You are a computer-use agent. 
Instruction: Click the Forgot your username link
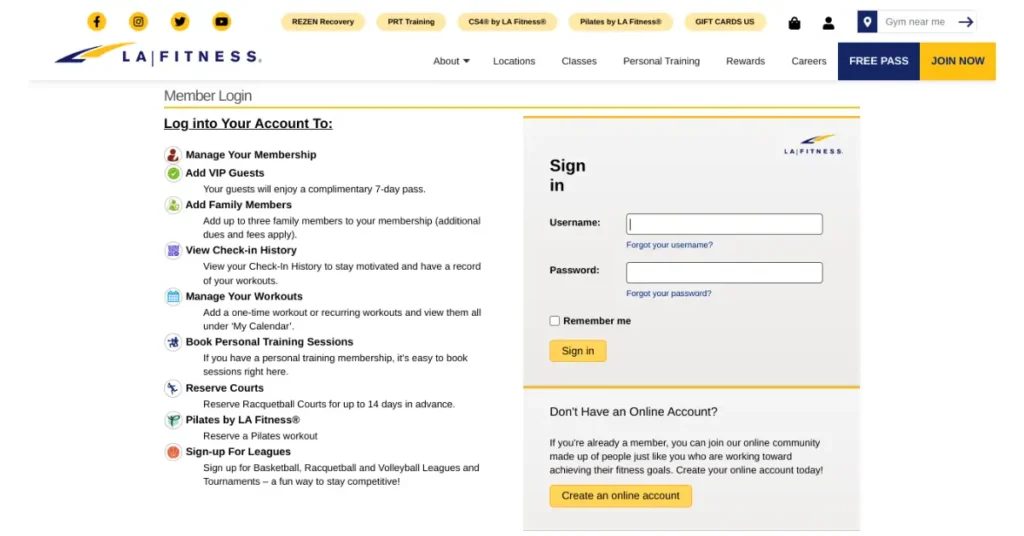pyautogui.click(x=669, y=245)
